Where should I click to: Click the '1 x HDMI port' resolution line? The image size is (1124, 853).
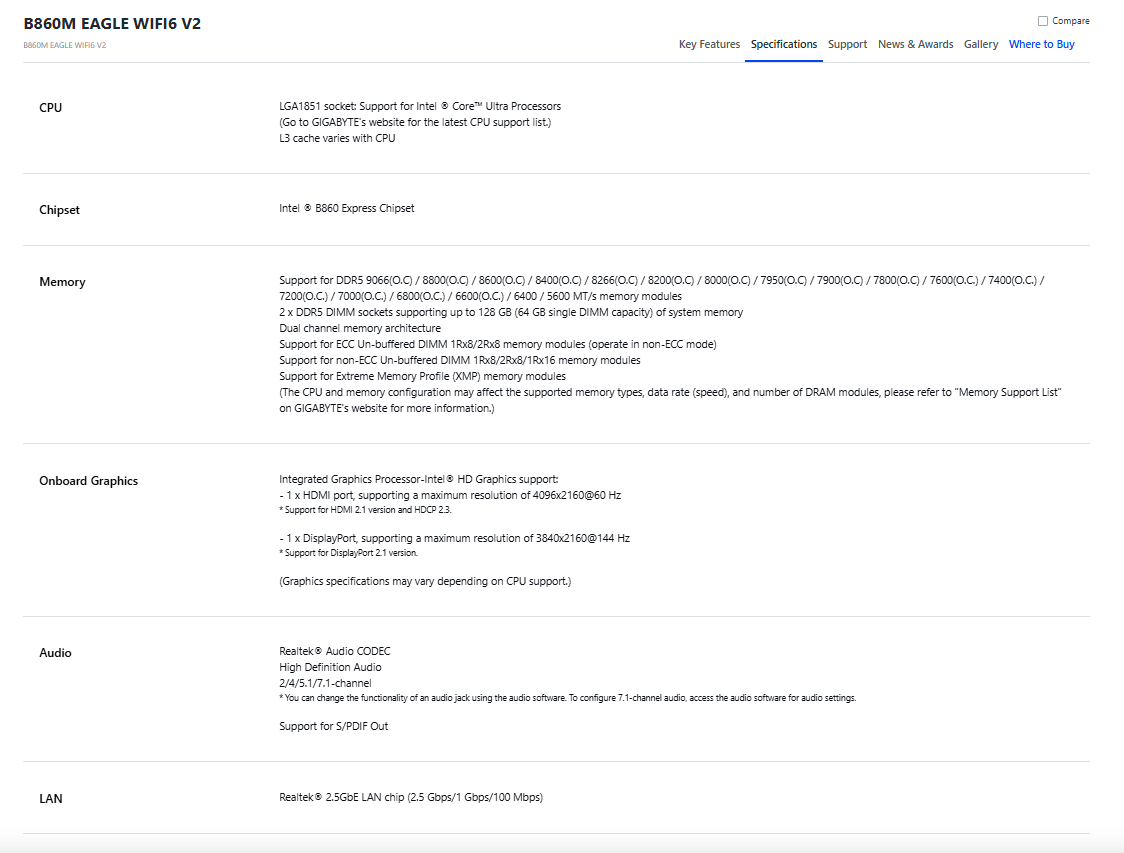(450, 495)
